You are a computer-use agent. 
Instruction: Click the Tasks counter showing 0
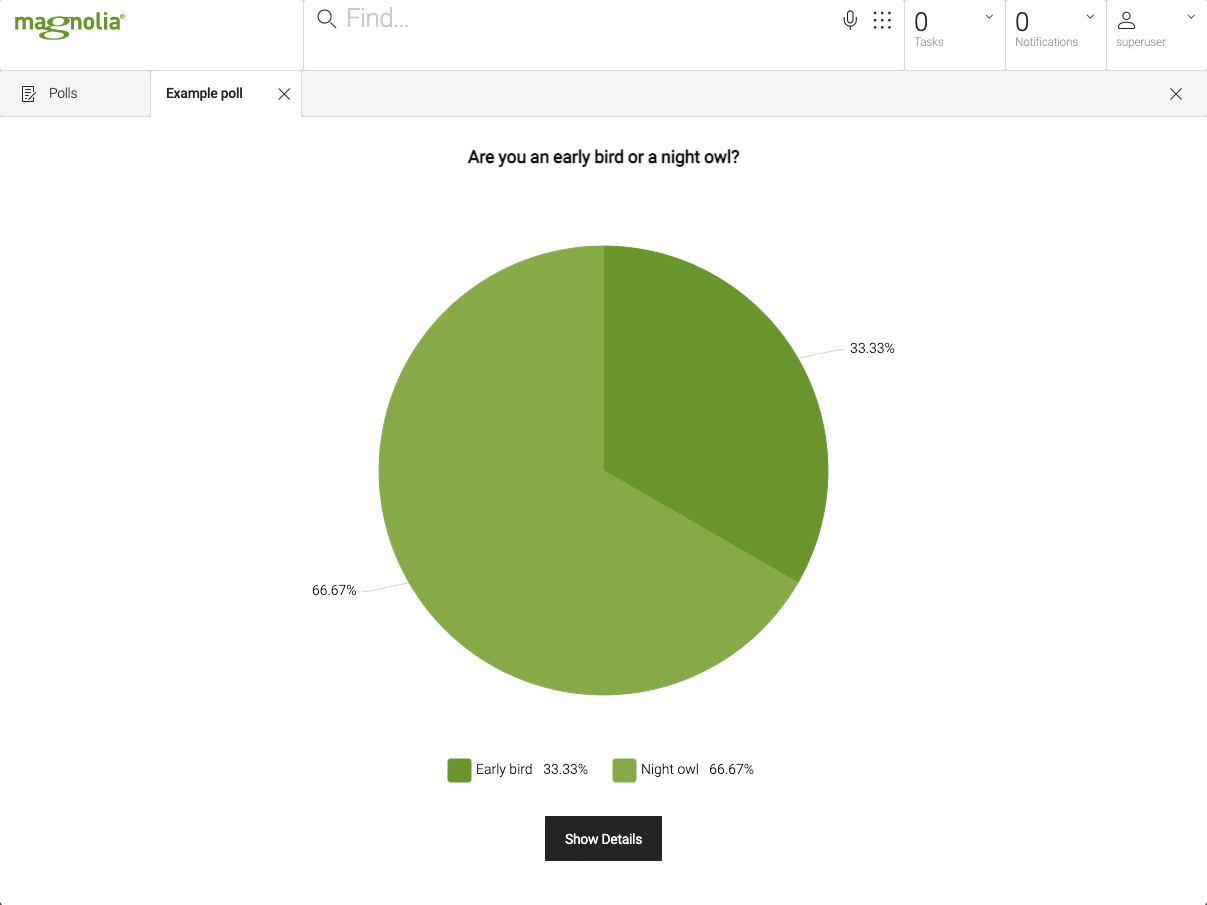(921, 22)
